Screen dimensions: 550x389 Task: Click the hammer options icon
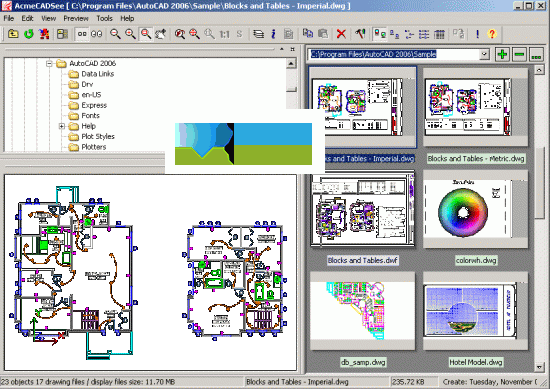tap(360, 34)
